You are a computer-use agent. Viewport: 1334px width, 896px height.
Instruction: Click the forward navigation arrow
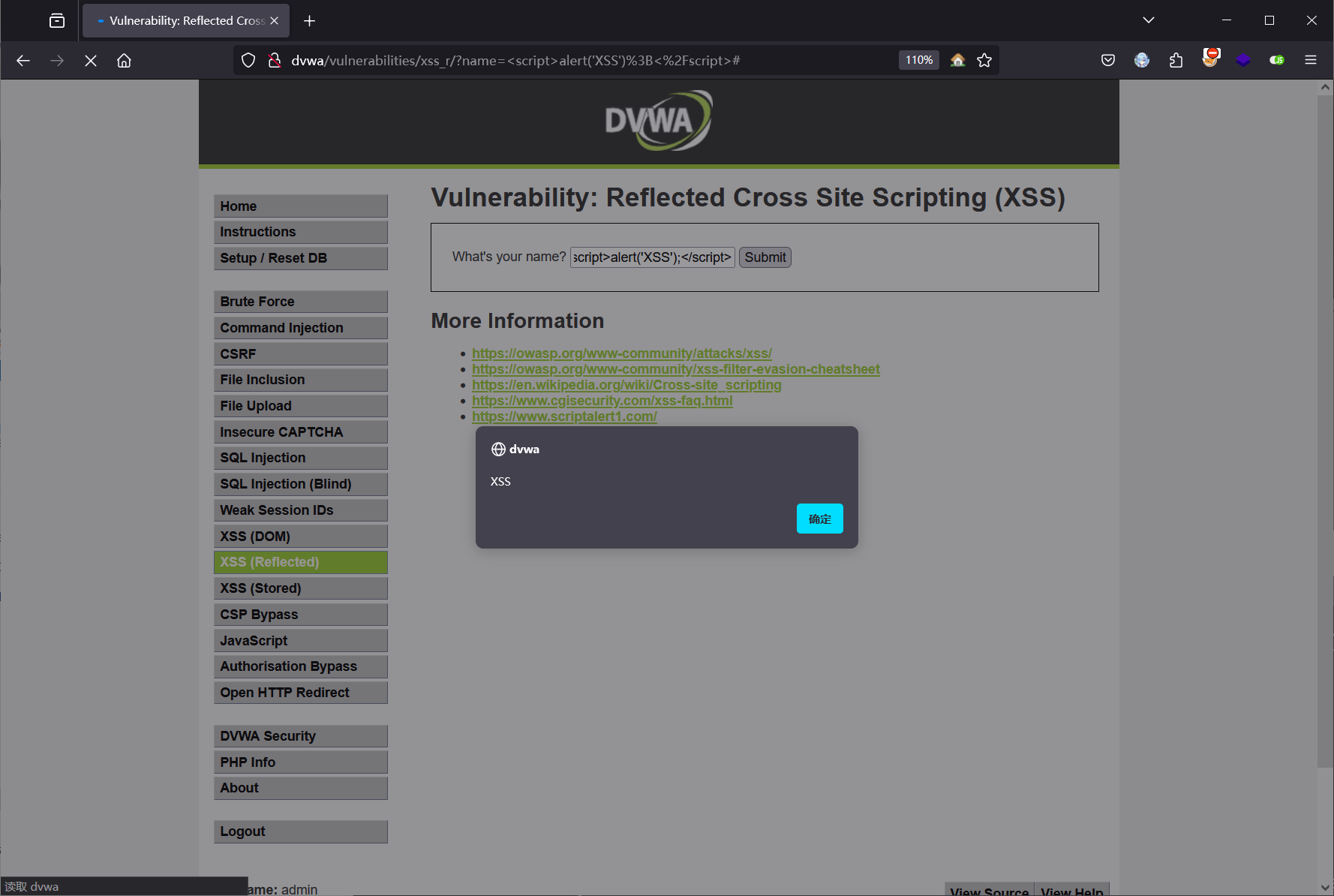pyautogui.click(x=57, y=61)
